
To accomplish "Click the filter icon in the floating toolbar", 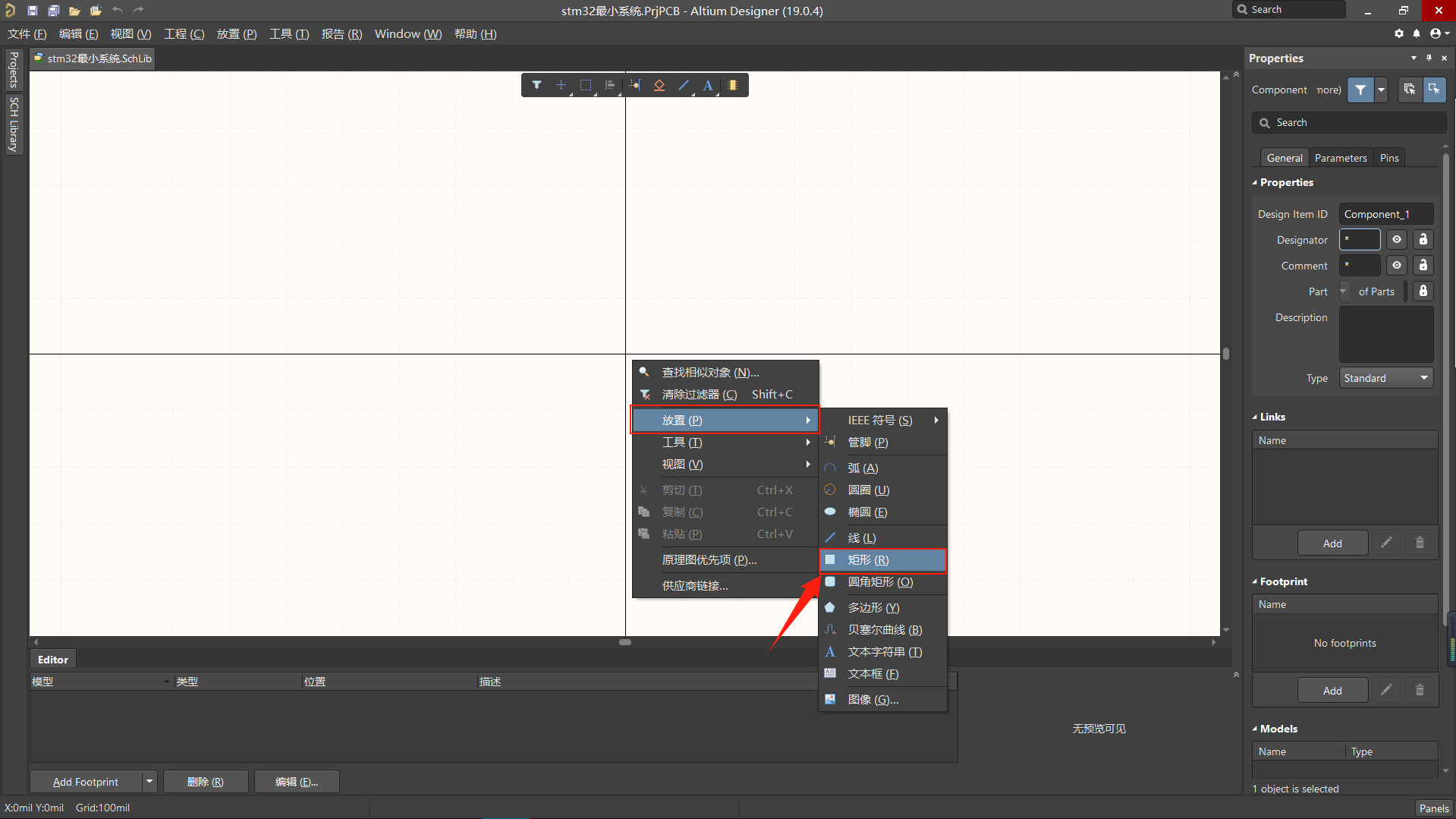I will pyautogui.click(x=536, y=85).
